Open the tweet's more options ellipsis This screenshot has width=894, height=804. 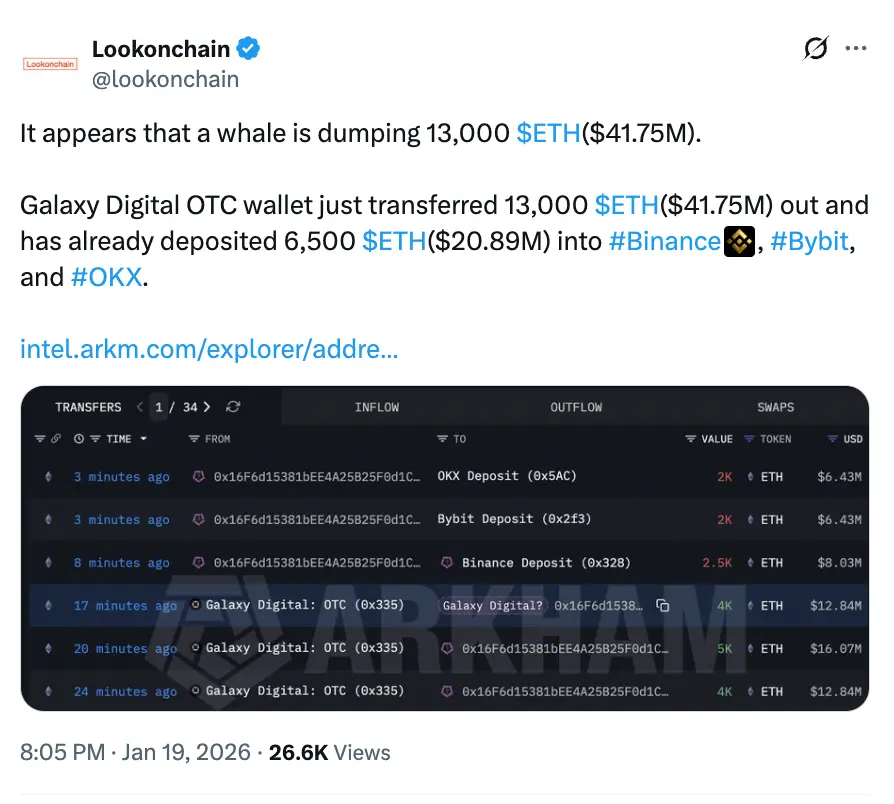click(856, 47)
